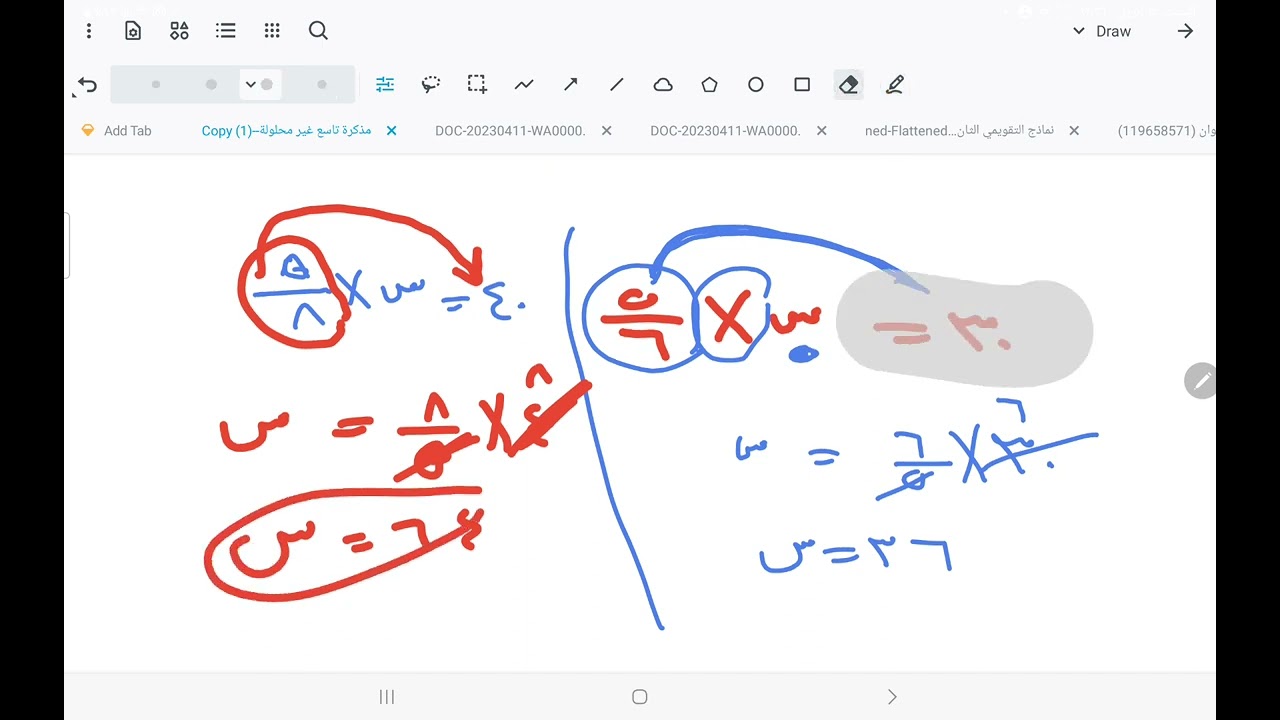Close the second DOC-20230411-WA0000 tab
This screenshot has height=720, width=1280.
pyautogui.click(x=822, y=131)
